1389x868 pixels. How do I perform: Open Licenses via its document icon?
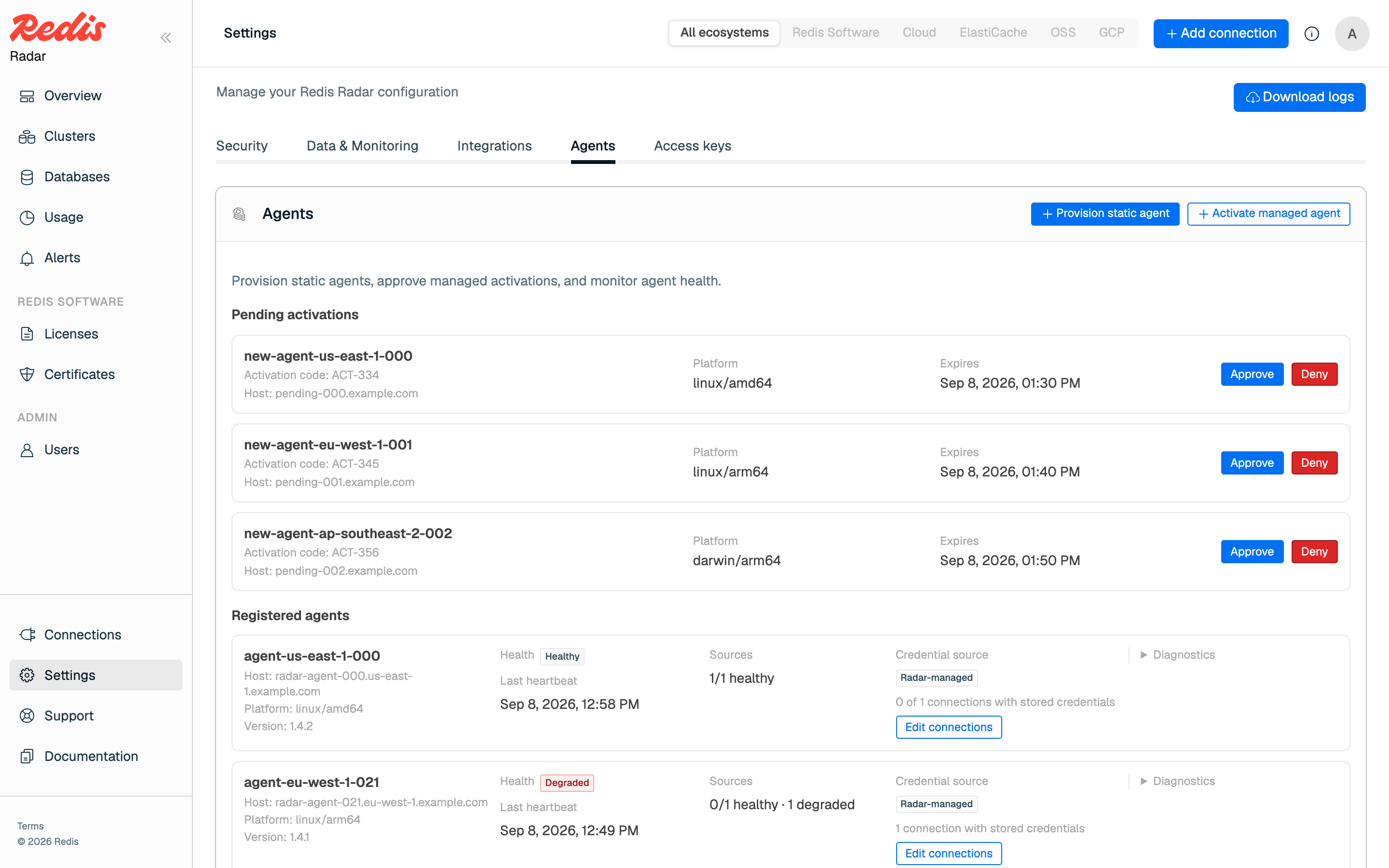pyautogui.click(x=27, y=334)
